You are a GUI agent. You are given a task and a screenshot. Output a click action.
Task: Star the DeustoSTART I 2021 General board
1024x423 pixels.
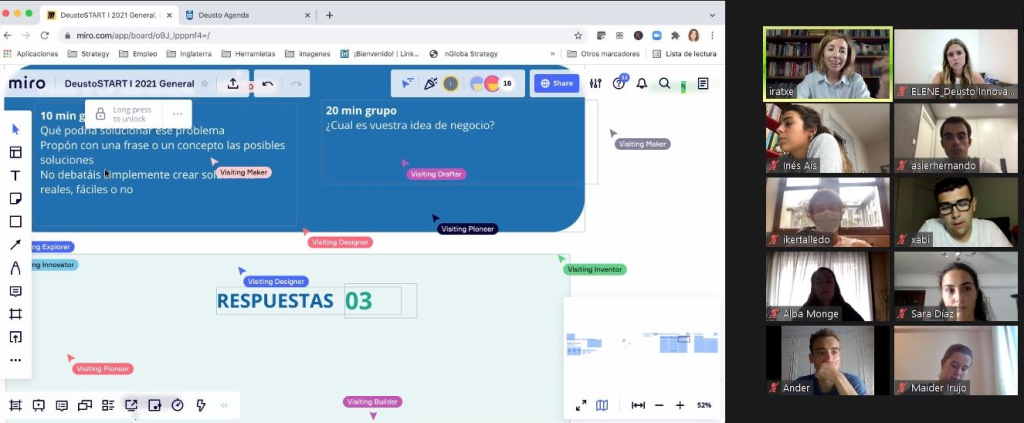pyautogui.click(x=205, y=84)
